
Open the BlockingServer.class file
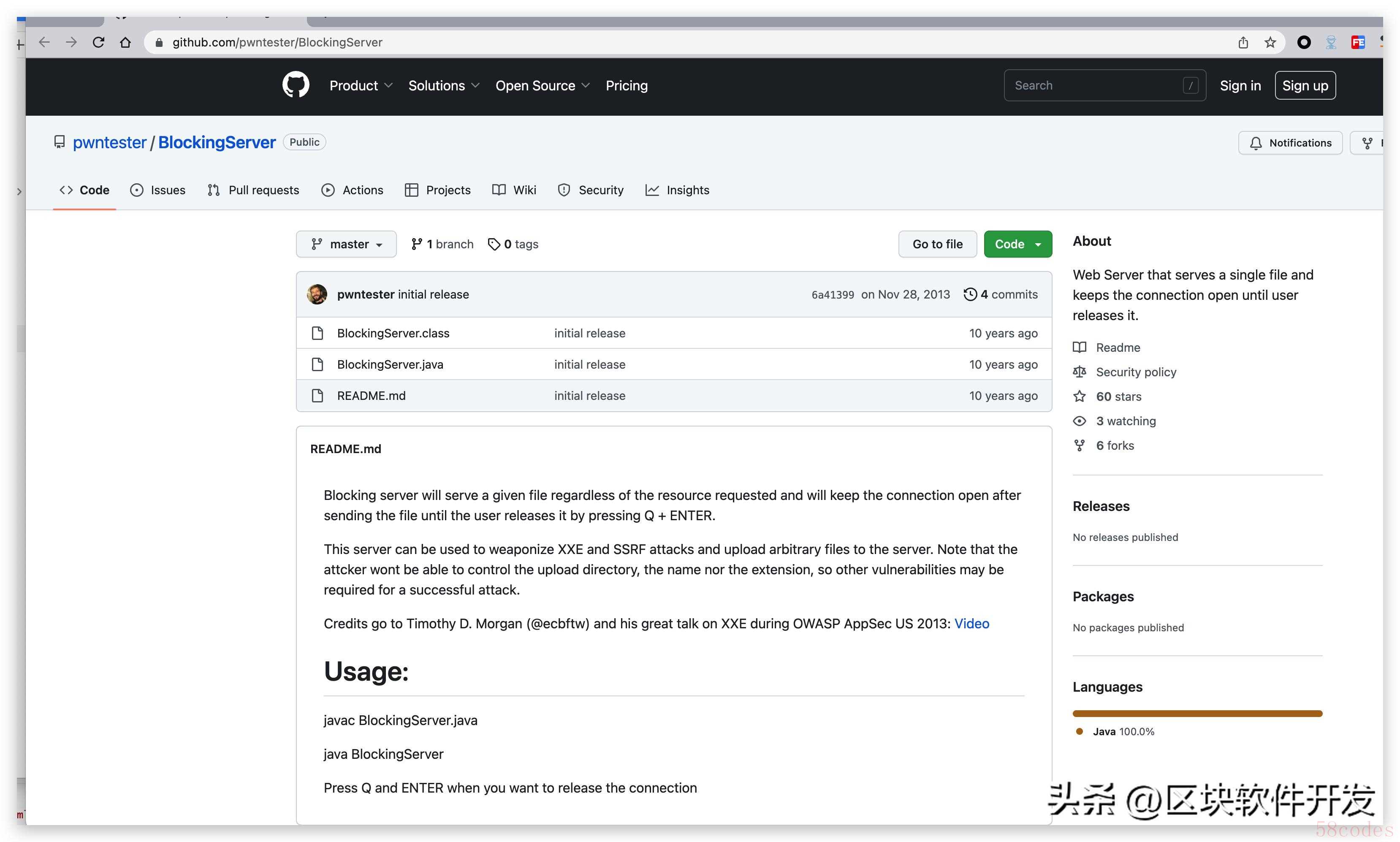coord(393,333)
